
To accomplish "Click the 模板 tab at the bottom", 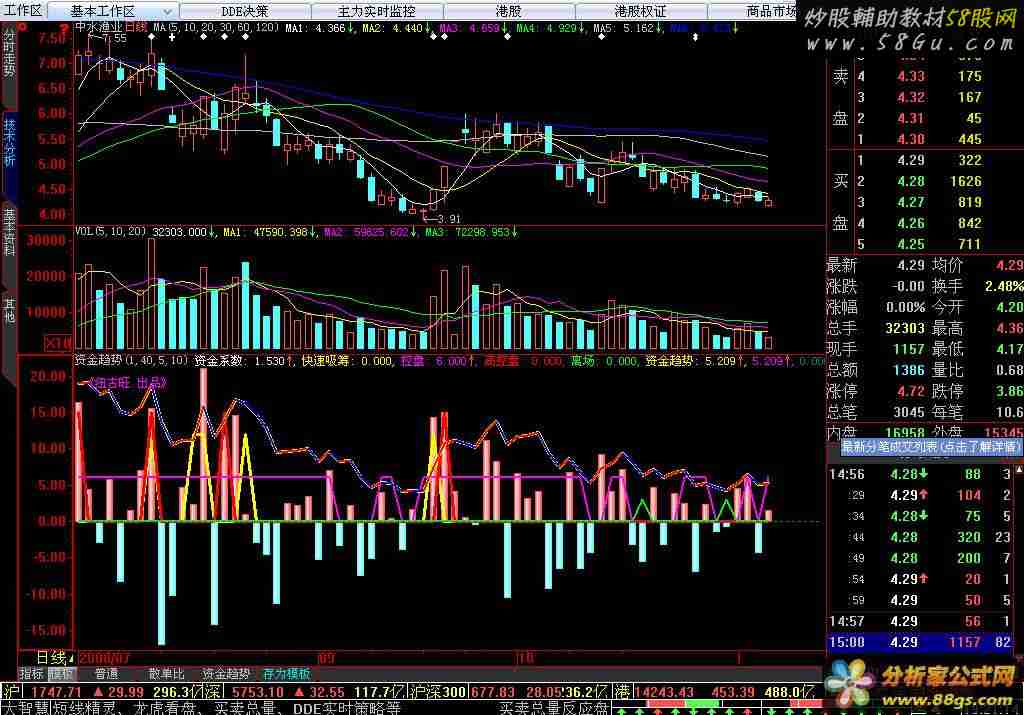I will point(61,673).
